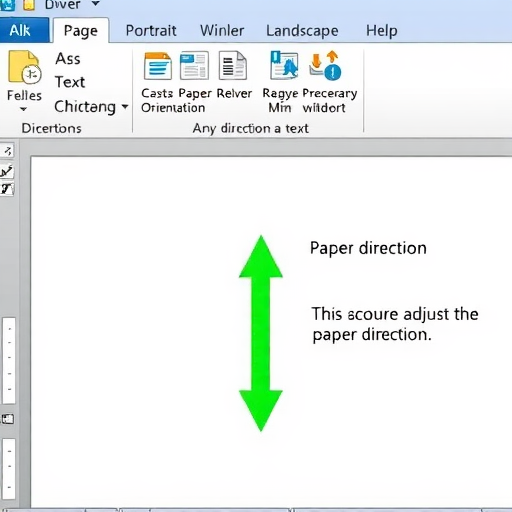Click the vertical ruler on left edge
Image resolution: width=512 pixels, height=512 pixels.
point(9,361)
